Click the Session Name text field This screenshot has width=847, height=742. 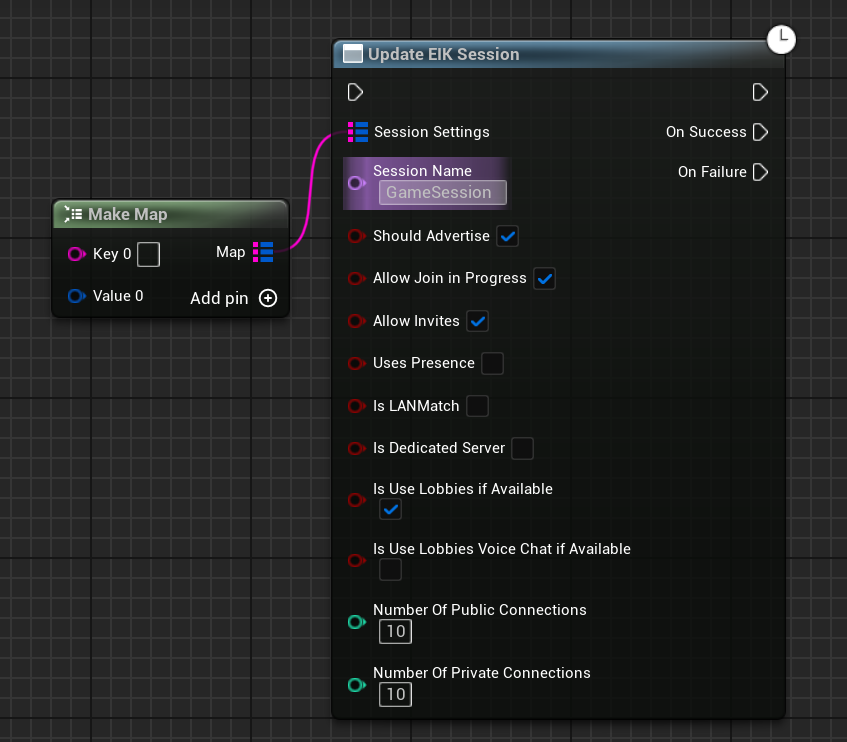tap(442, 192)
